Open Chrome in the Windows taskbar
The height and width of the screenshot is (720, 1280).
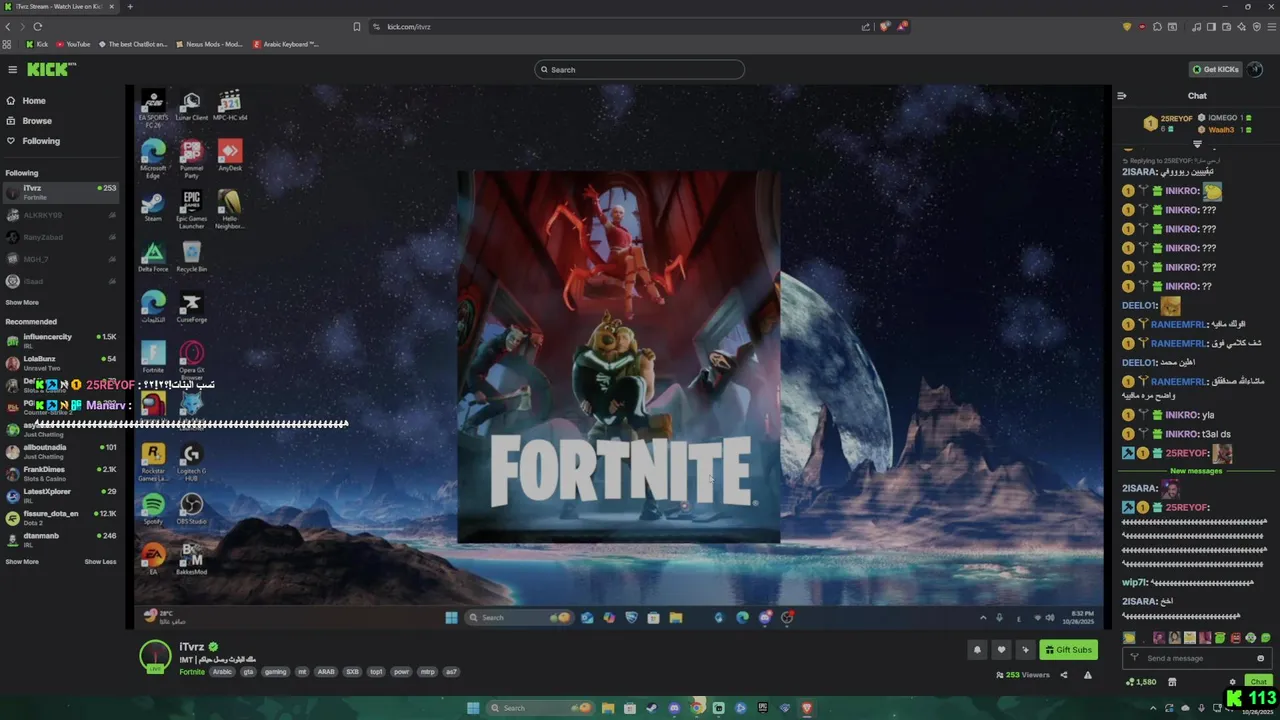[697, 708]
